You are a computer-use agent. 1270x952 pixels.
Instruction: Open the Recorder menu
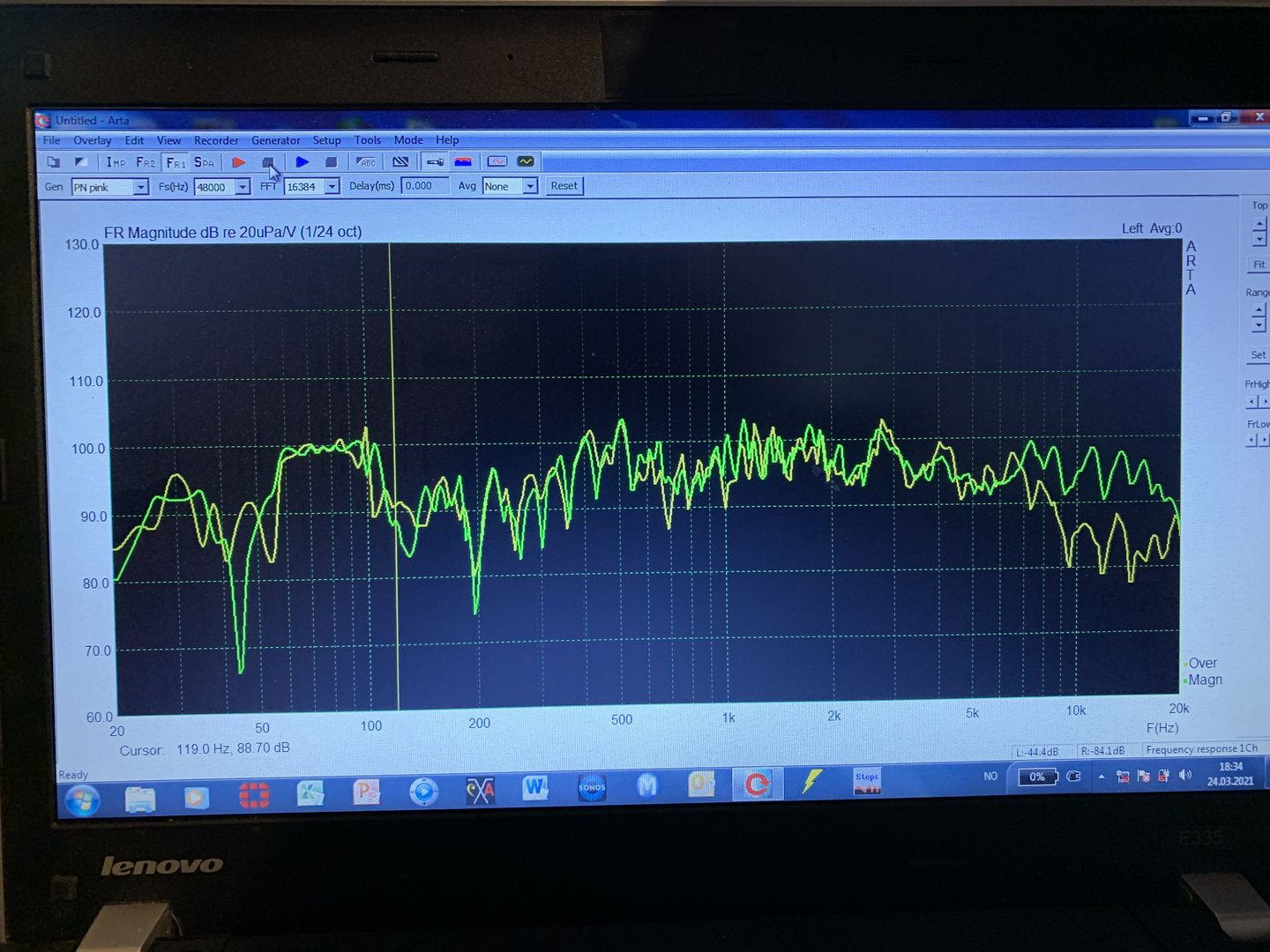(x=216, y=140)
